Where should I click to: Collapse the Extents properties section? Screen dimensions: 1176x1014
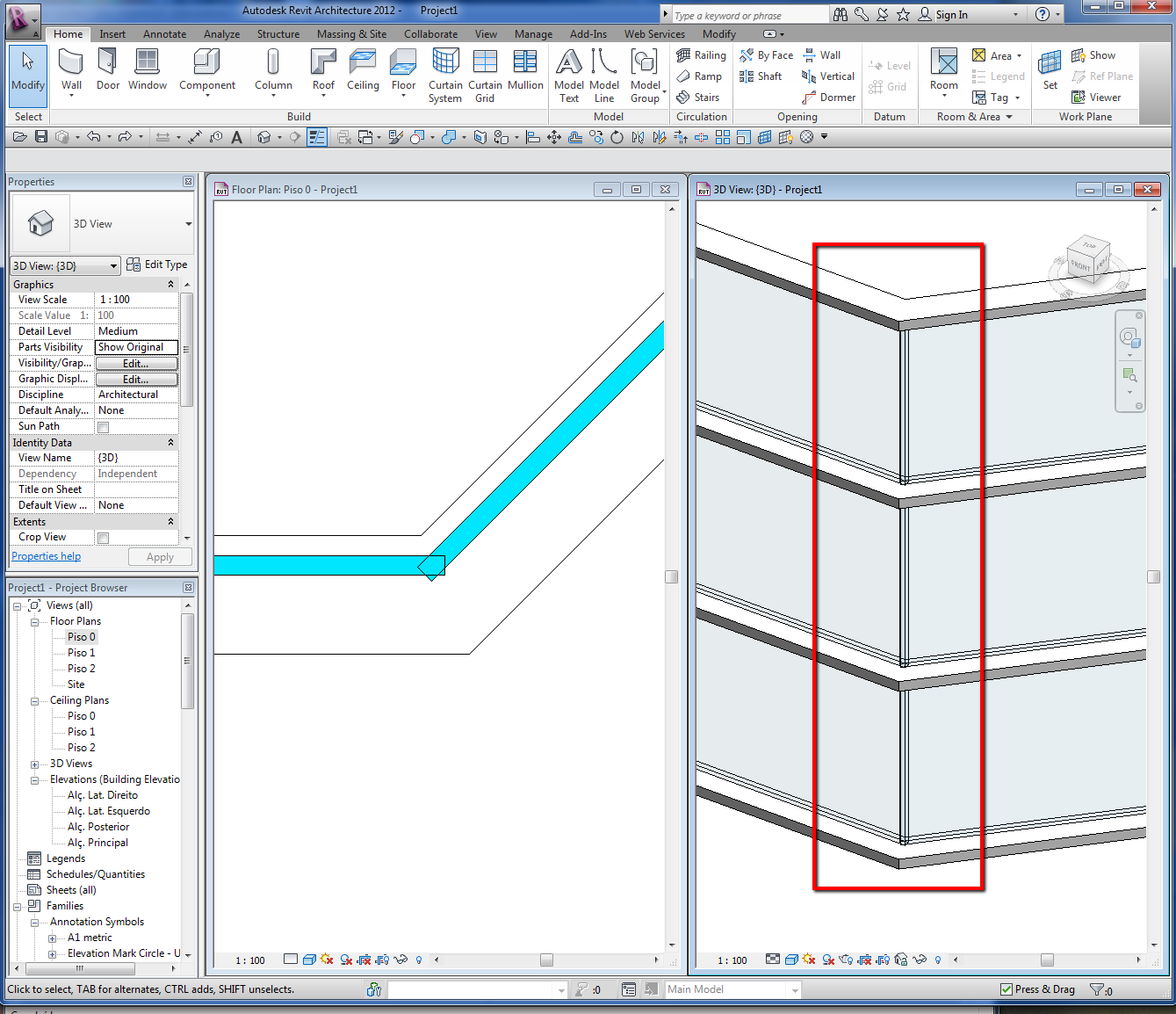(x=170, y=522)
